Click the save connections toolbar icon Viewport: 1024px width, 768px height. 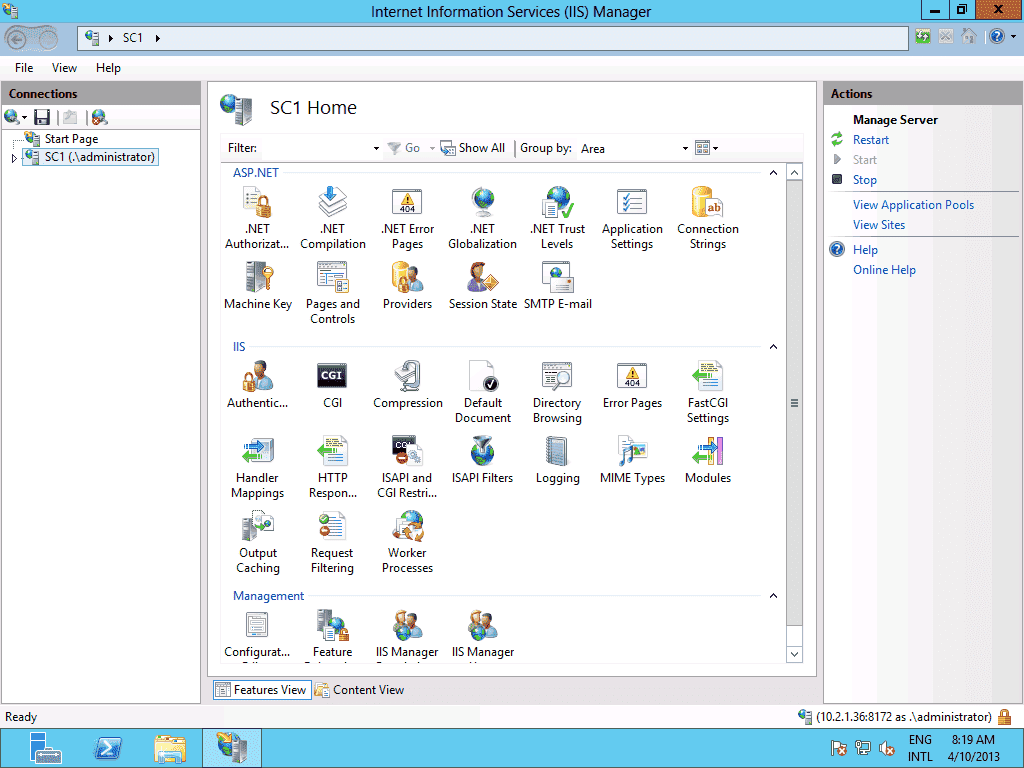42,117
